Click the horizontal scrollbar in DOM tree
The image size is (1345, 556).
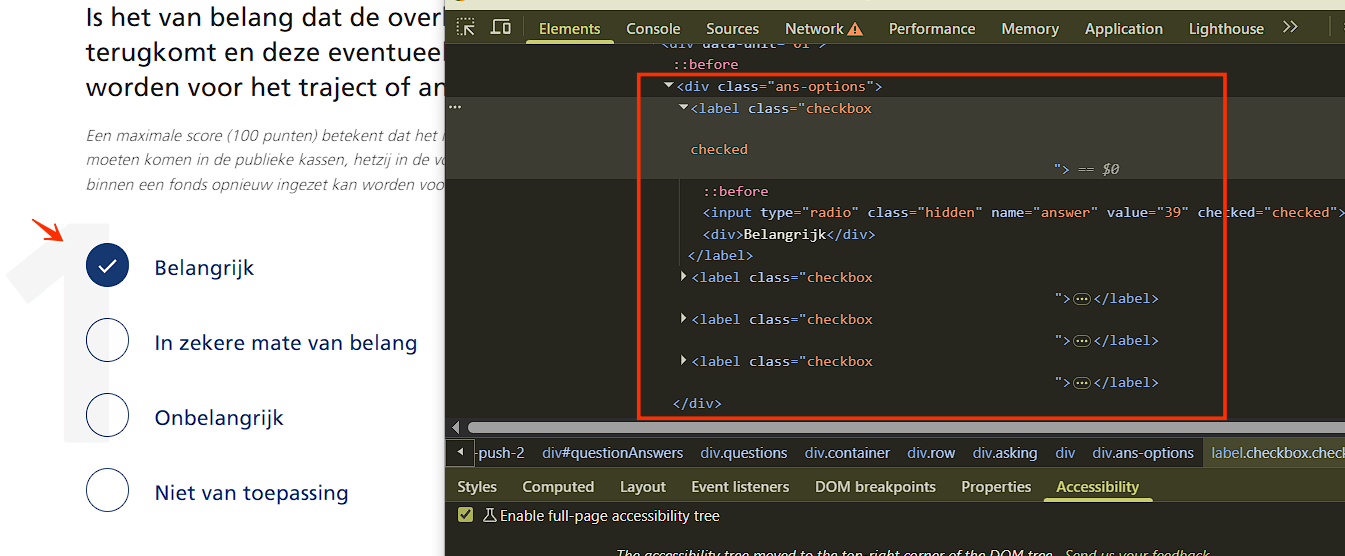click(900, 427)
